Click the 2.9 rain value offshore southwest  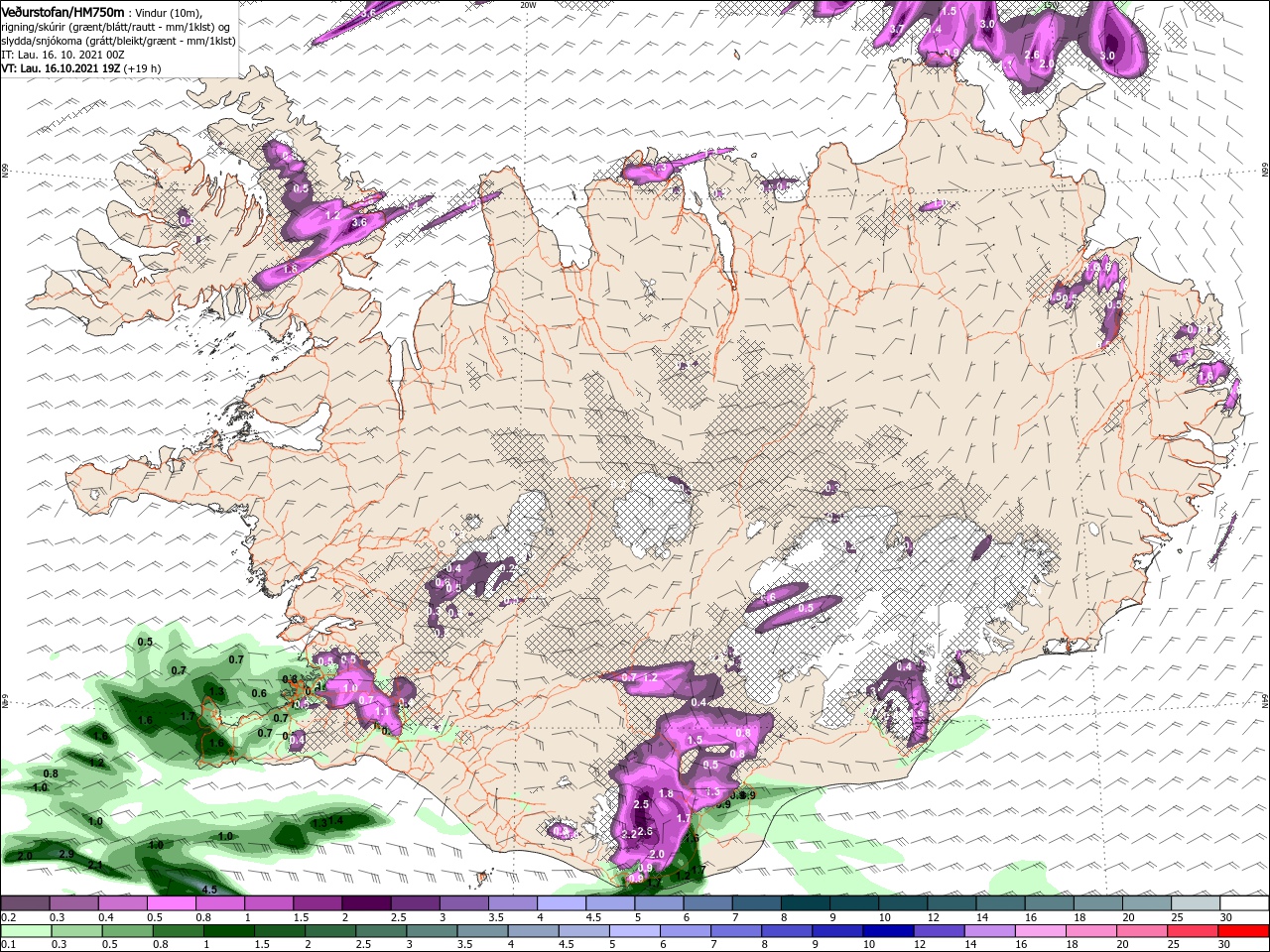coord(66,854)
